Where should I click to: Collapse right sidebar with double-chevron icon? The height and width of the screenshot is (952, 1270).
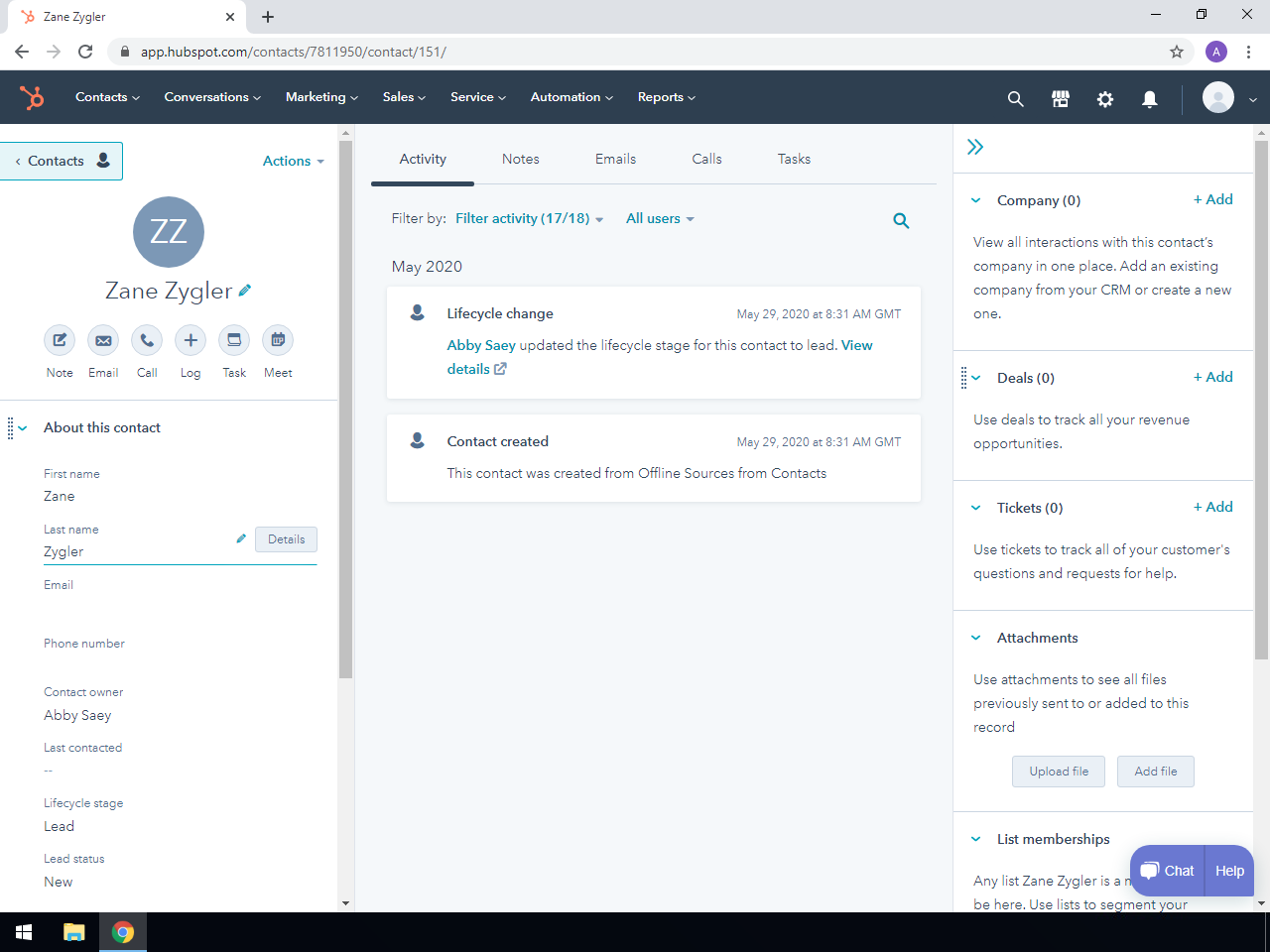(975, 147)
